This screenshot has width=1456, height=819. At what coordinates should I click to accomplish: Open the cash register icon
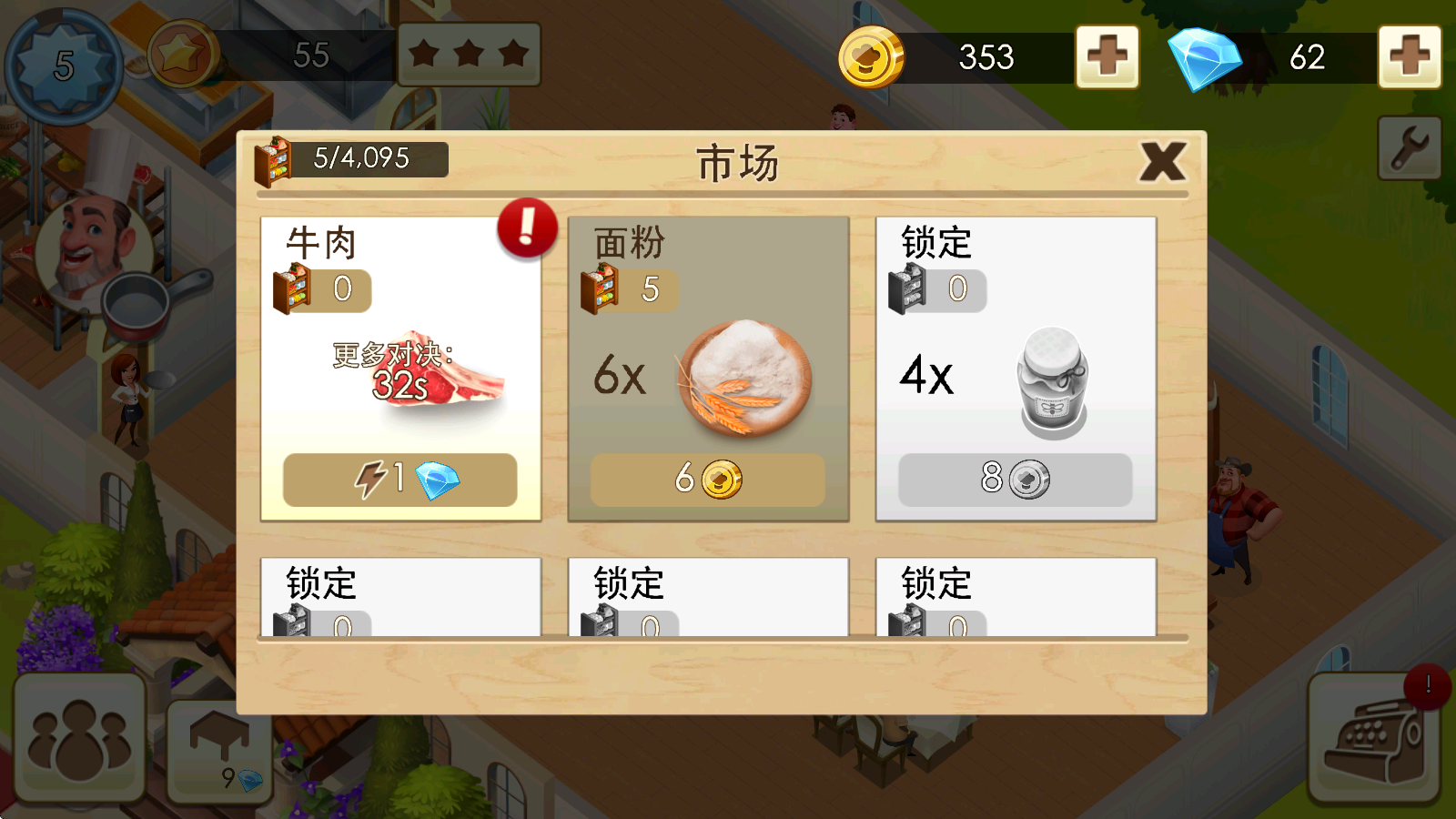click(x=1374, y=739)
